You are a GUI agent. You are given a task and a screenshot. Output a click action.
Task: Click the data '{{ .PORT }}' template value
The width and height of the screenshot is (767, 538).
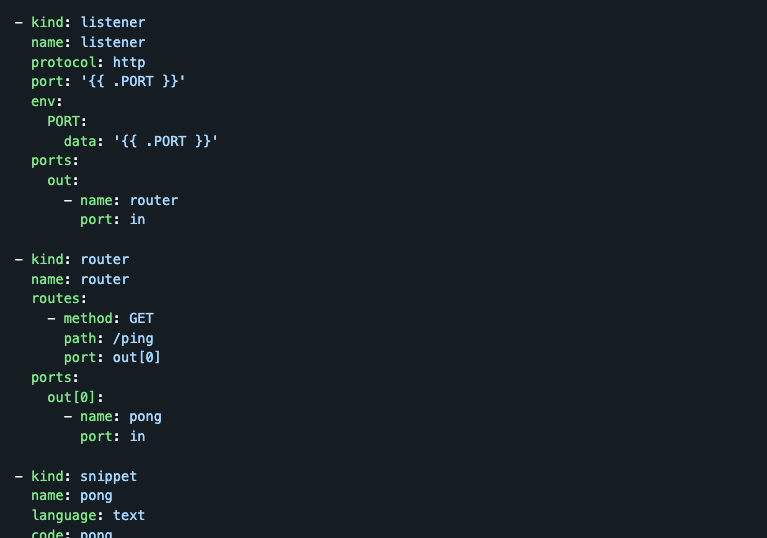pos(165,141)
